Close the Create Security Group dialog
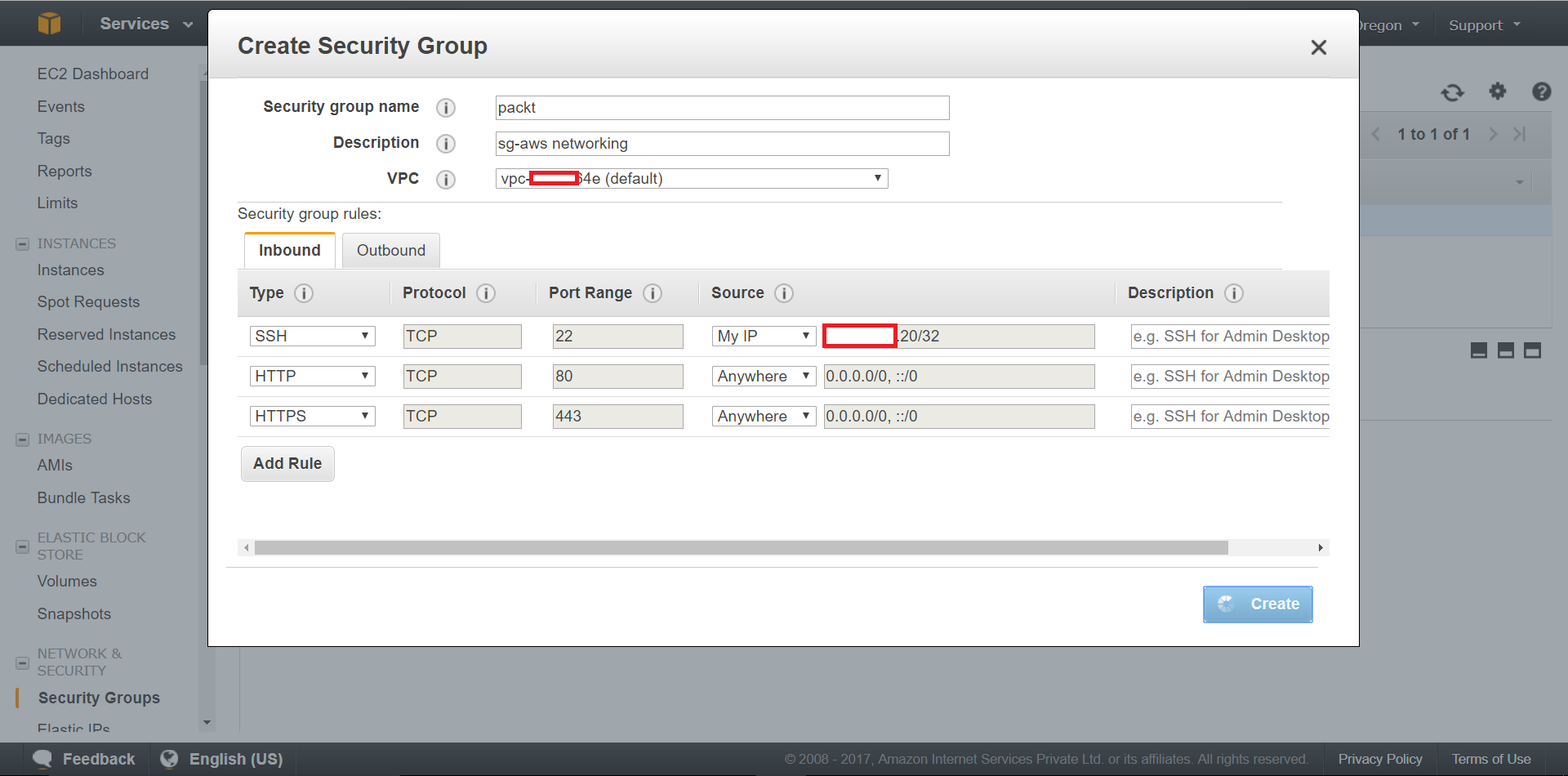Screen dimensions: 1568x776 pyautogui.click(x=1318, y=47)
